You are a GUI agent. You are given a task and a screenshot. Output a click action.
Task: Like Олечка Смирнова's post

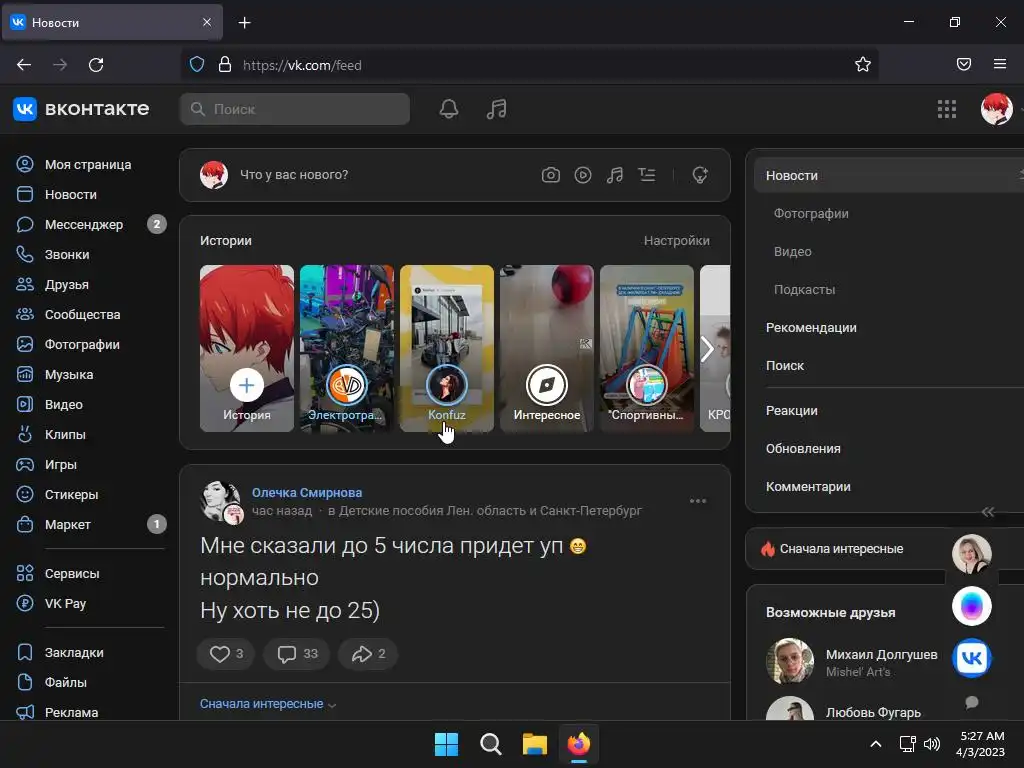(x=227, y=654)
